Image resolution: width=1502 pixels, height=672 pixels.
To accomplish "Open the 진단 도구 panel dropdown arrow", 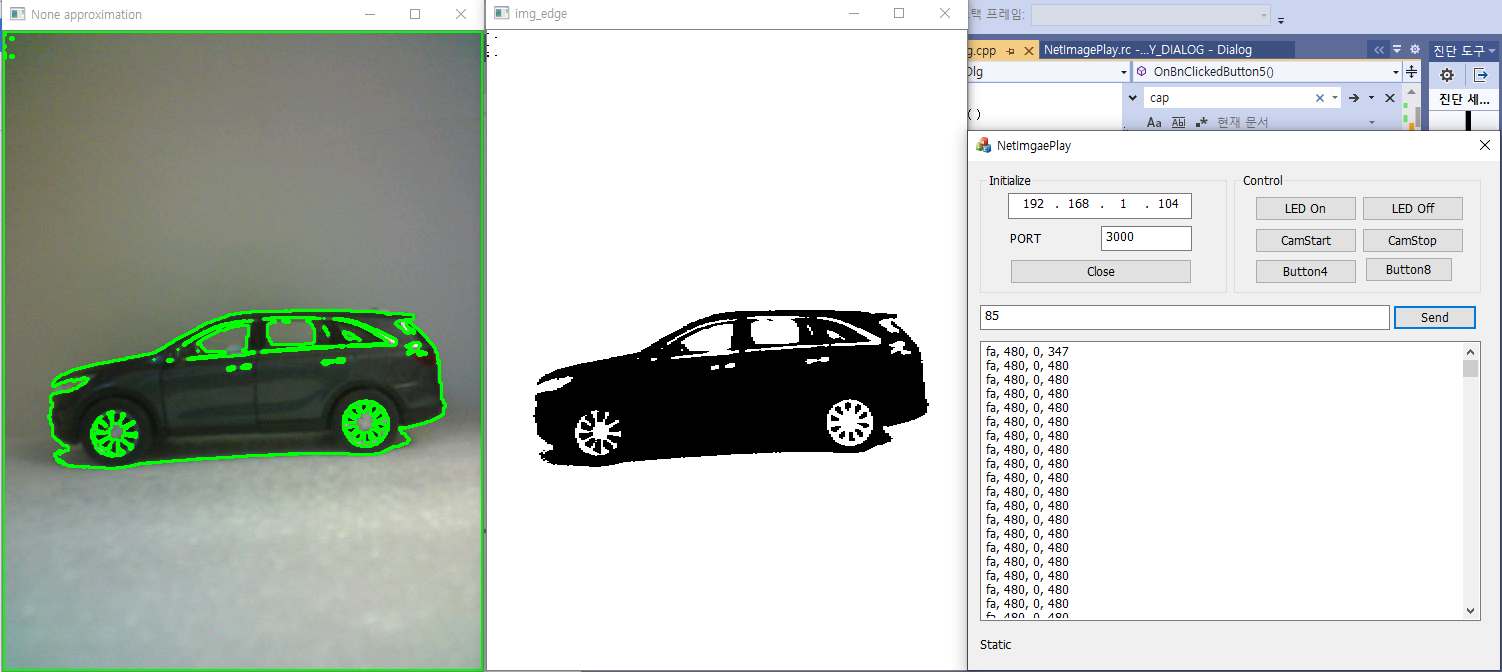I will [1491, 50].
